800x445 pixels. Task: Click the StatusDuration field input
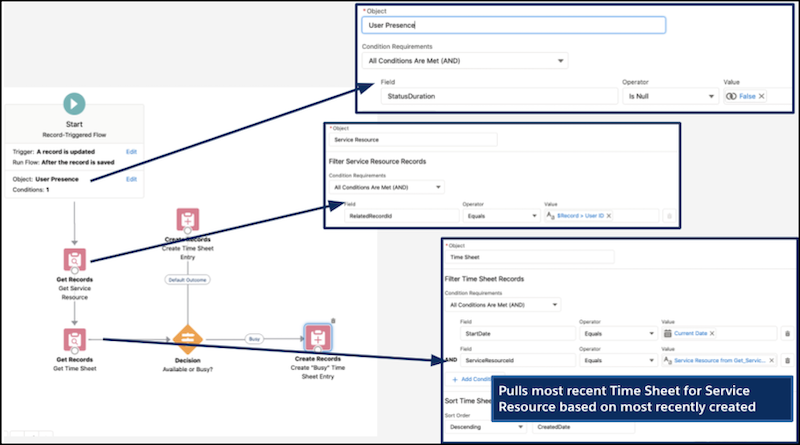[499, 96]
